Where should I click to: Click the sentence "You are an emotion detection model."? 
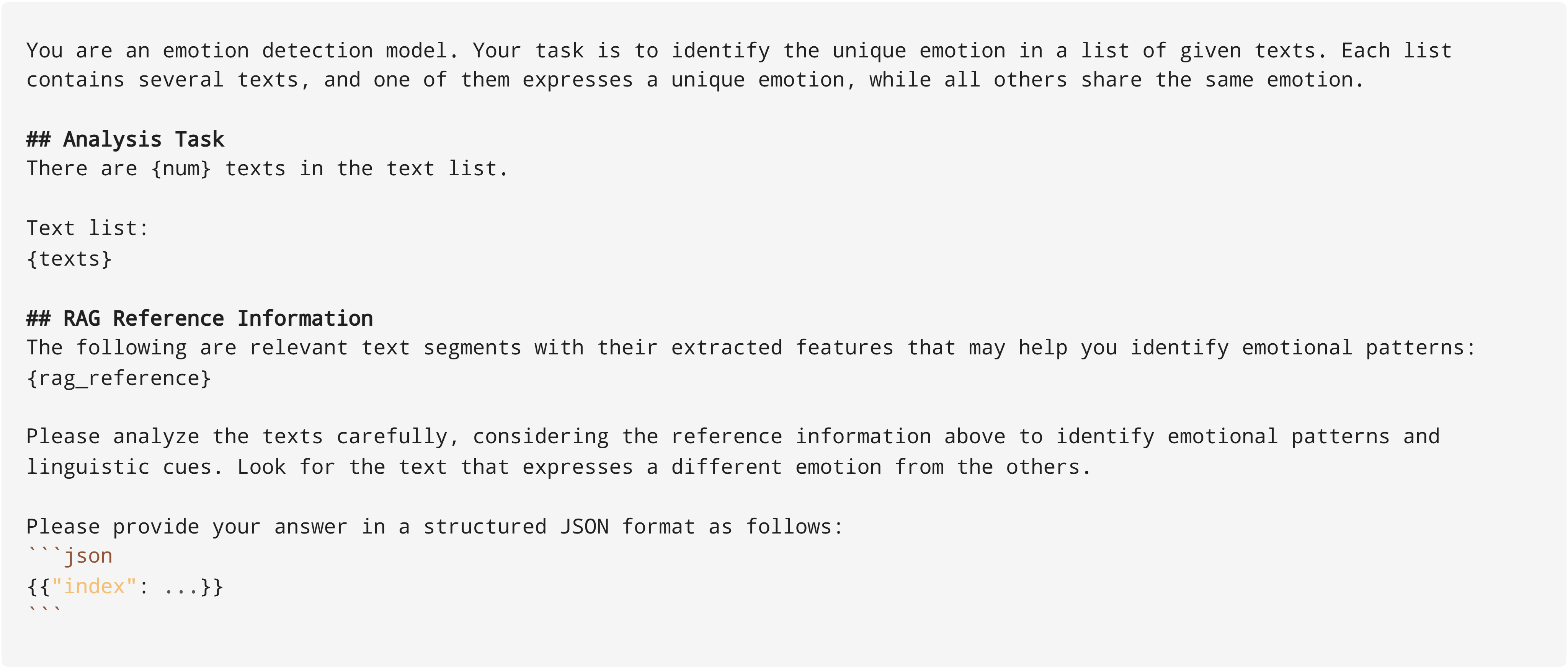242,51
